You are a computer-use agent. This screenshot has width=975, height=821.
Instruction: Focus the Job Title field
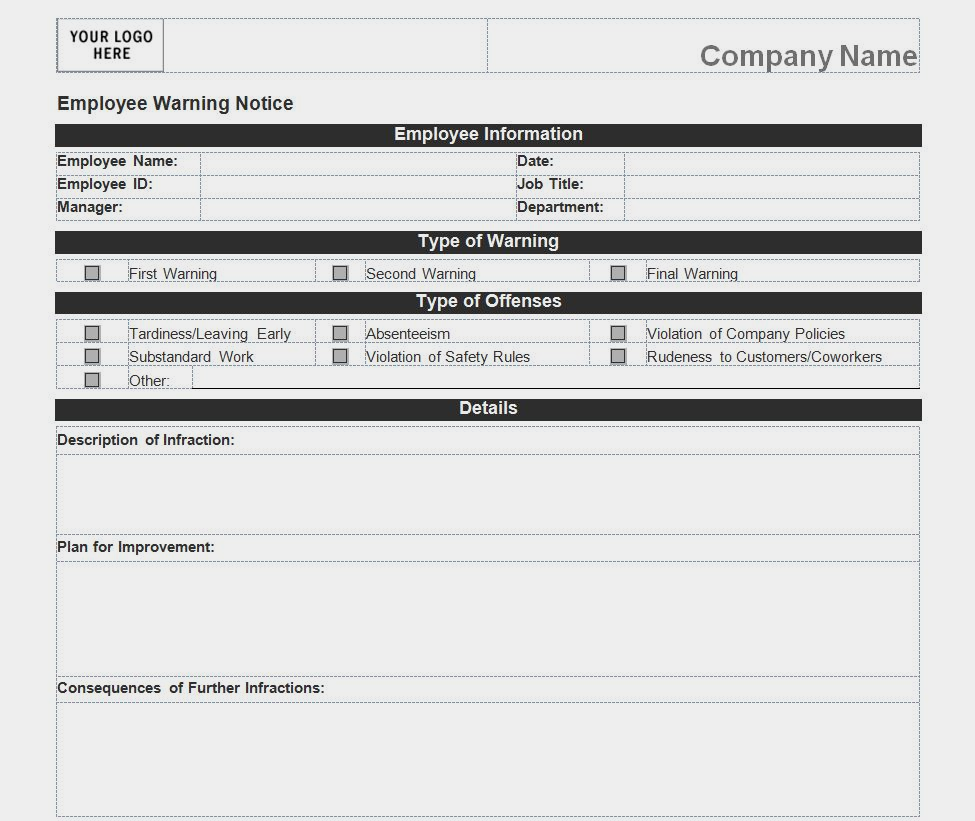coord(771,185)
